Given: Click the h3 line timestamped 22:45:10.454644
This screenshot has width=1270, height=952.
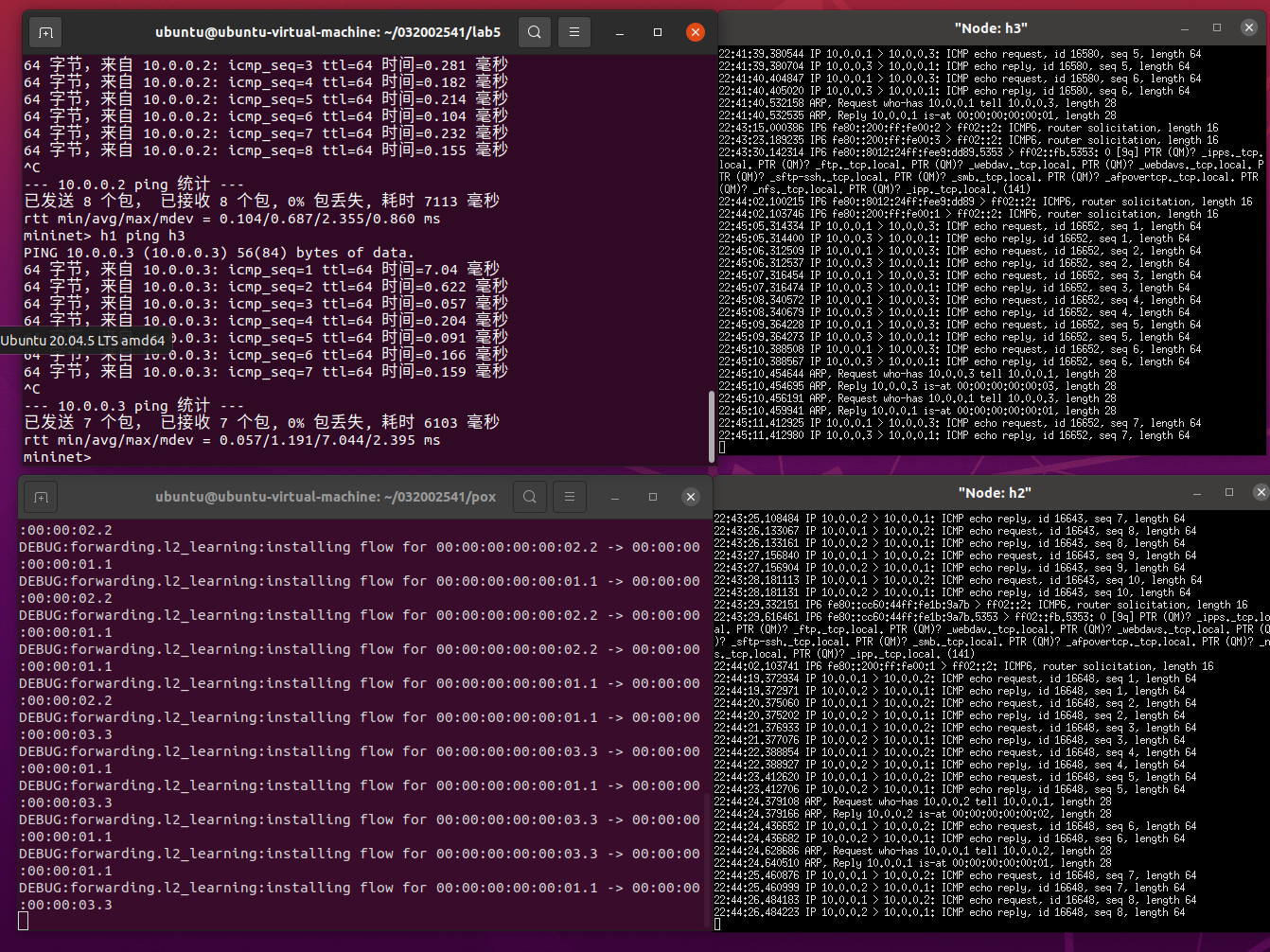Looking at the screenshot, I should point(917,374).
